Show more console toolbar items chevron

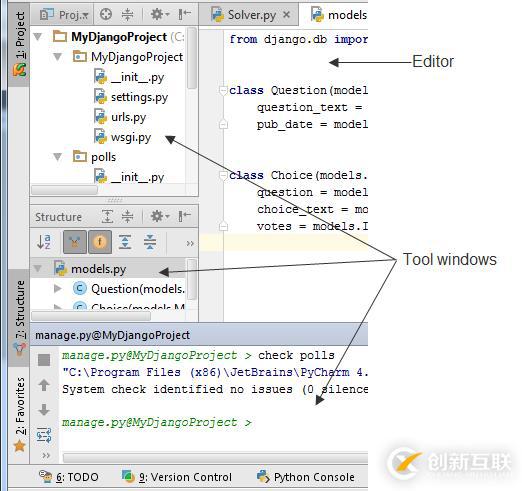pyautogui.click(x=46, y=455)
